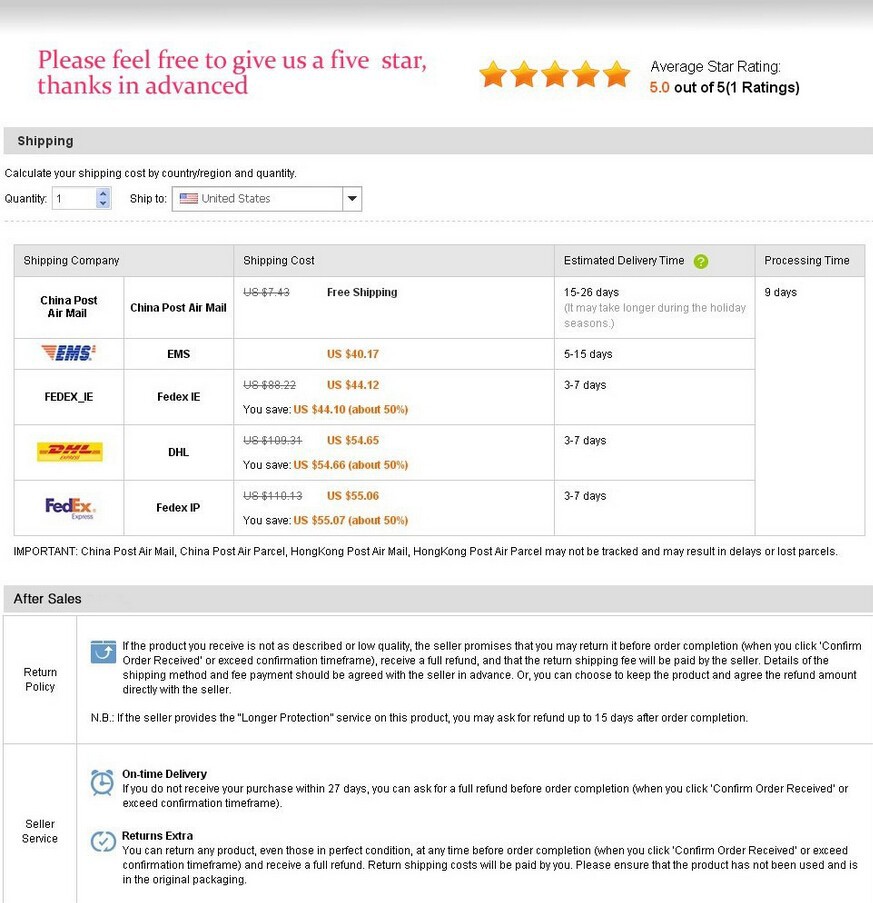Select the Shipping section header

point(45,141)
